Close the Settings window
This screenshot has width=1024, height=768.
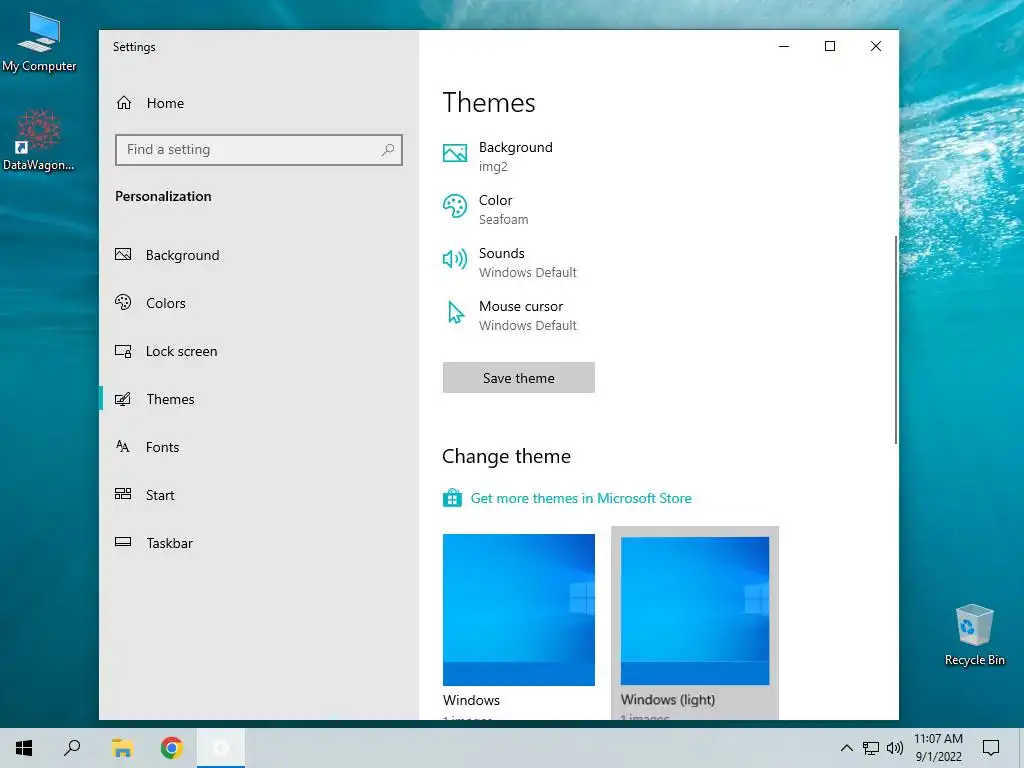coord(876,46)
